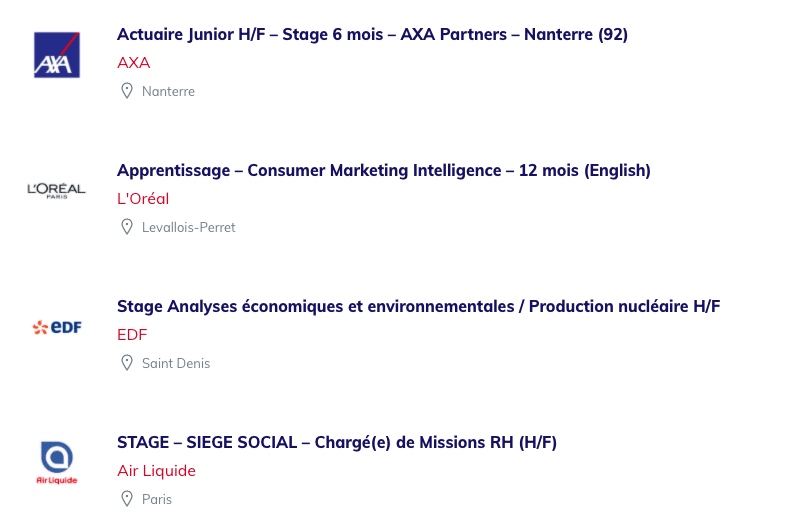
Task: Click the location pin next to Levallois-Perret
Action: click(x=127, y=227)
